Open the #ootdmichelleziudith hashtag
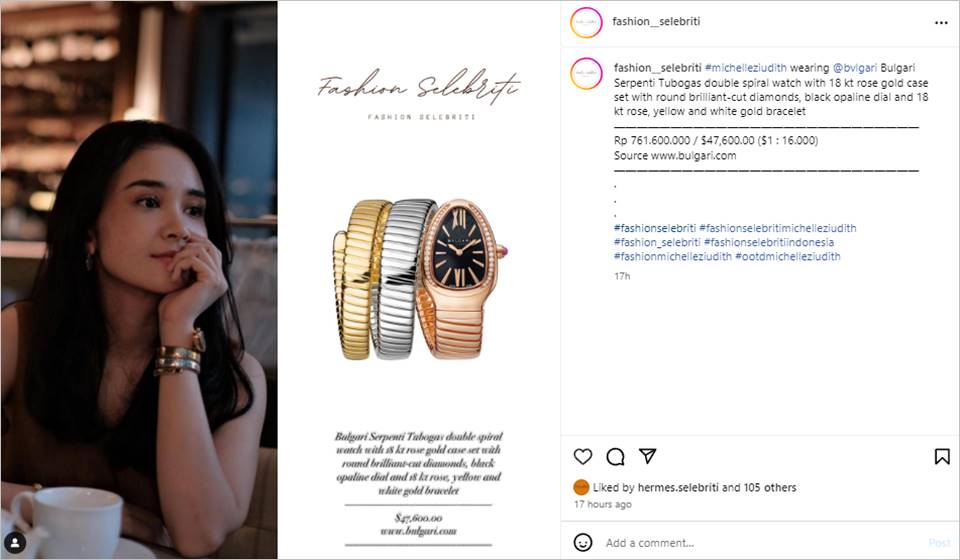The image size is (960, 560). point(788,256)
